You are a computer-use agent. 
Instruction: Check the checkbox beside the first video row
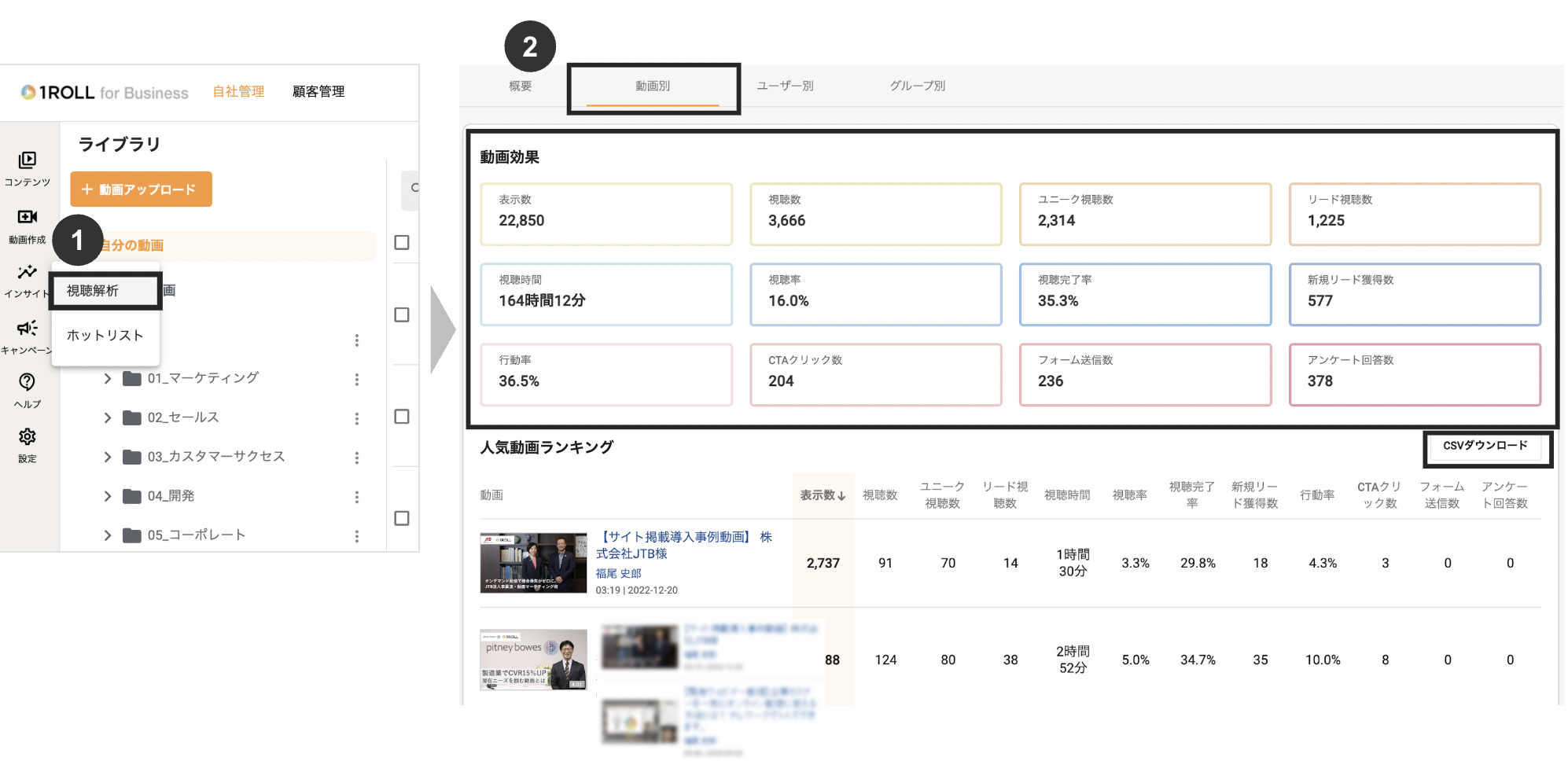403,243
